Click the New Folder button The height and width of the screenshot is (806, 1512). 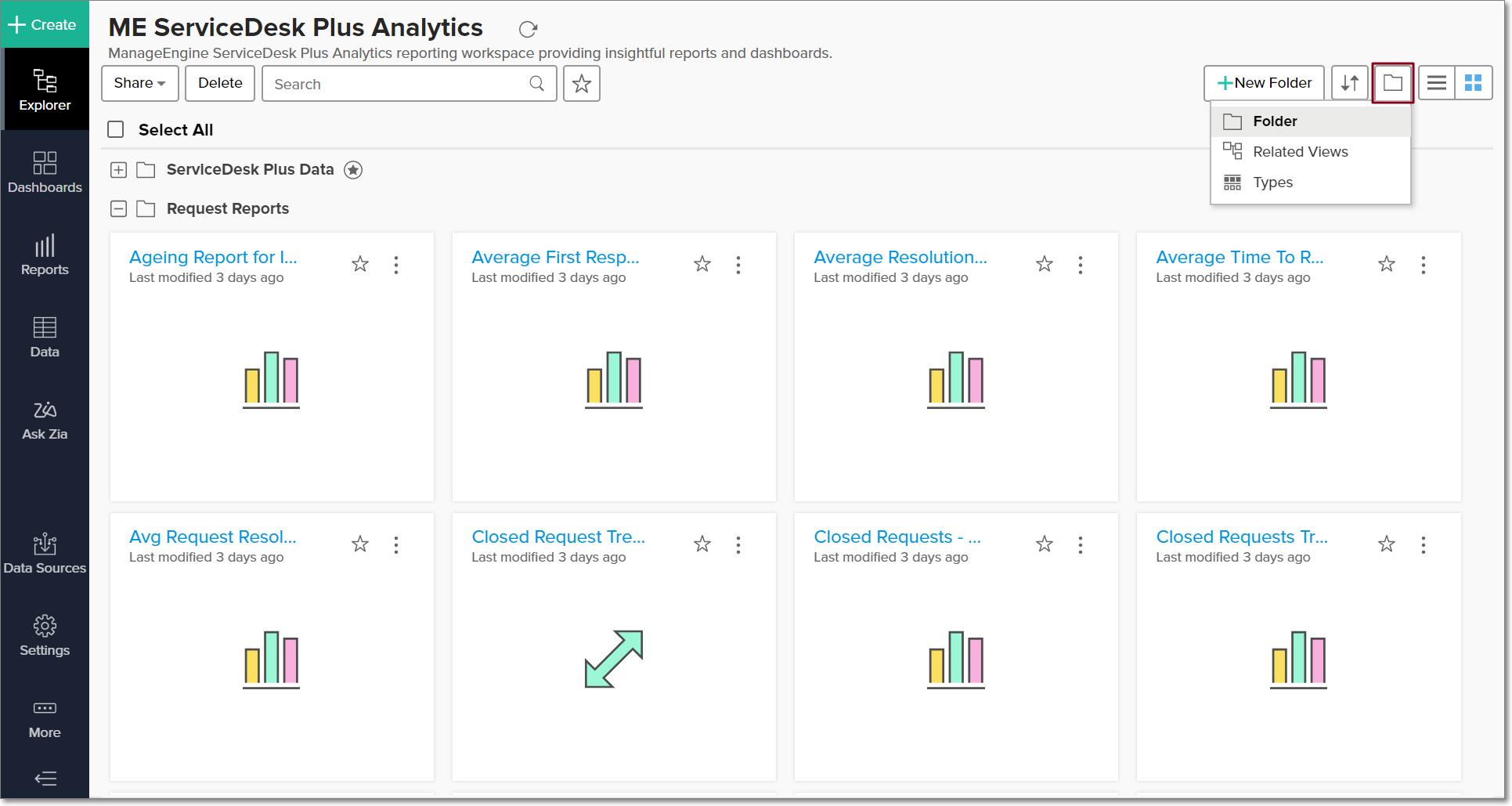click(x=1264, y=83)
